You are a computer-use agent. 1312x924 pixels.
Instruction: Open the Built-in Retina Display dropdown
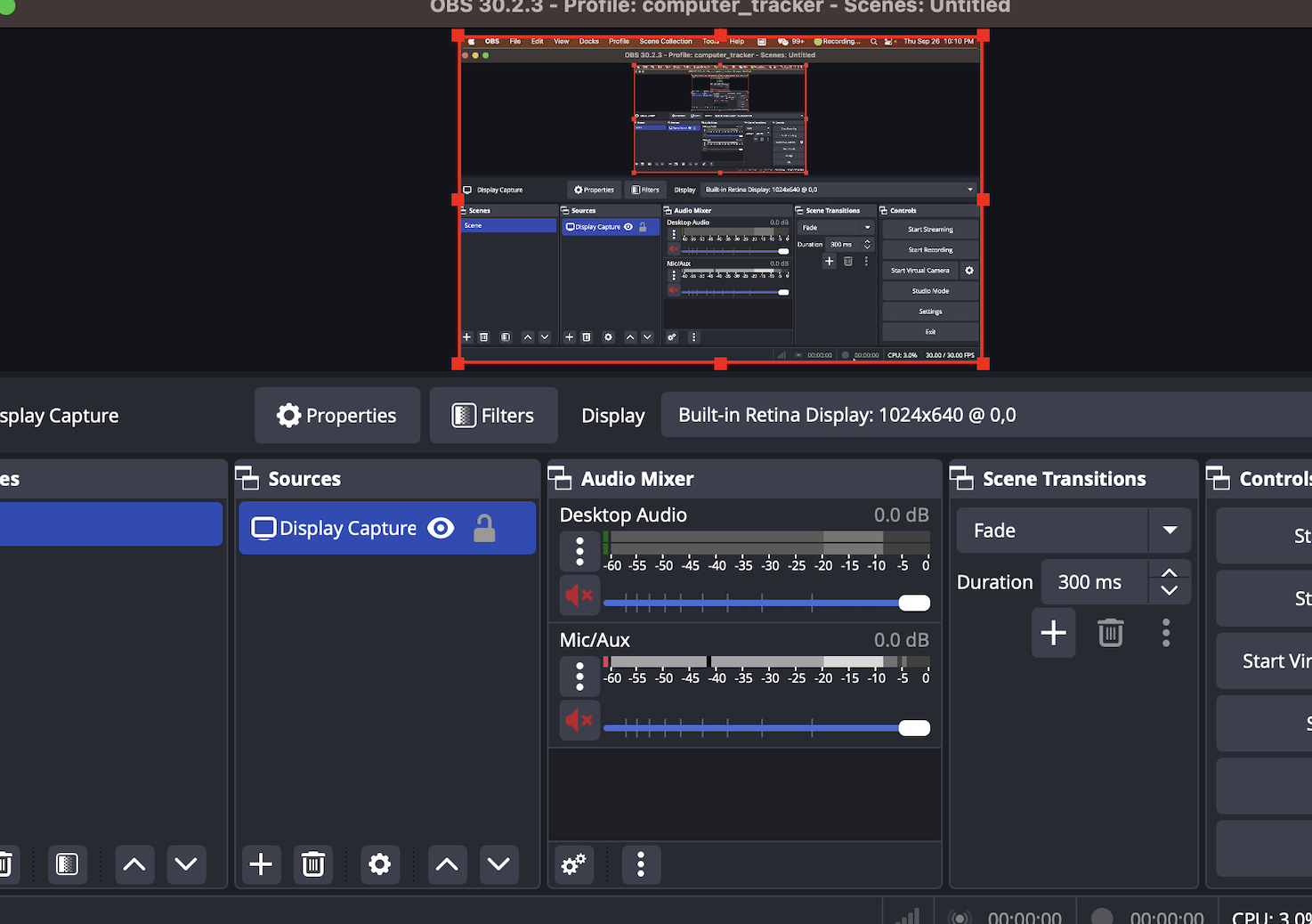(x=979, y=416)
